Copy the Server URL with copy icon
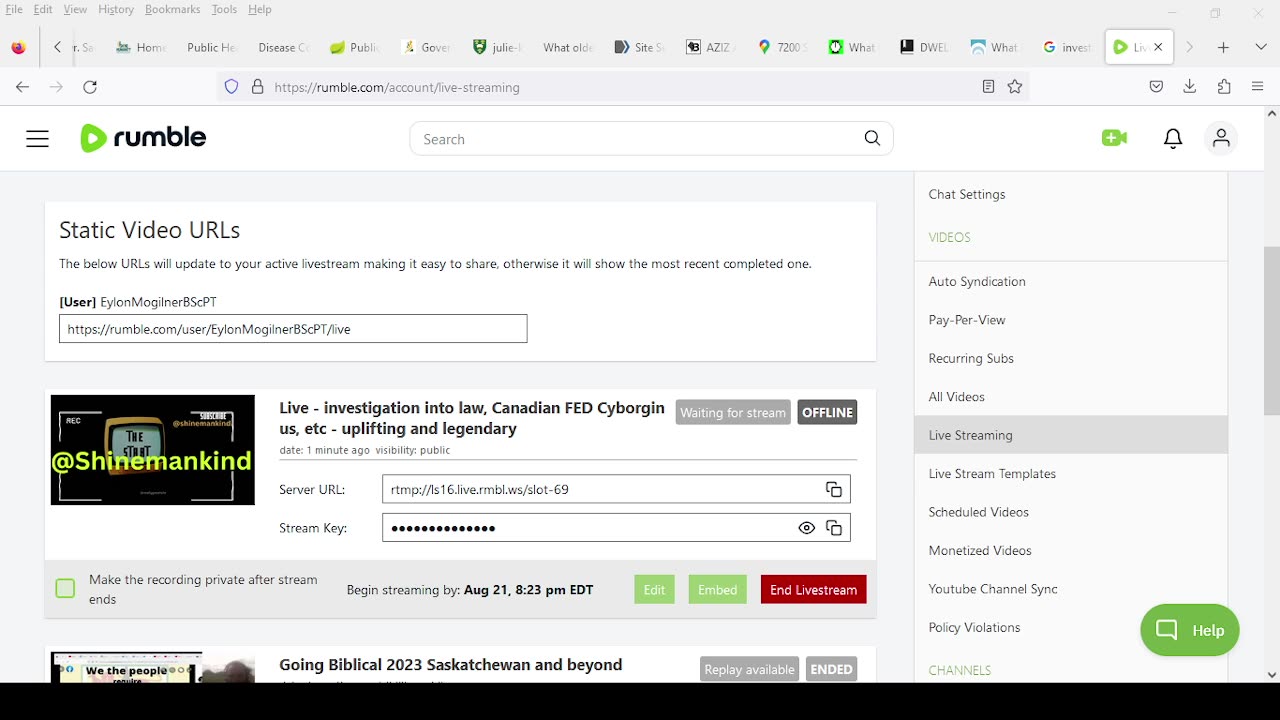The image size is (1280, 720). (x=834, y=489)
